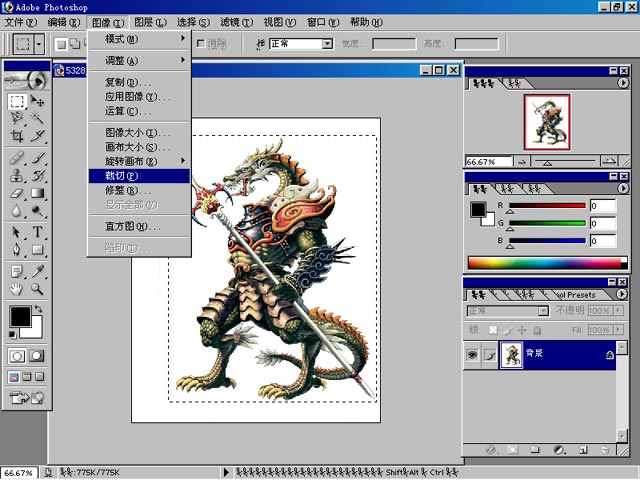This screenshot has height=480, width=640.
Task: Switch to Quick Mask mode
Action: pos(36,356)
